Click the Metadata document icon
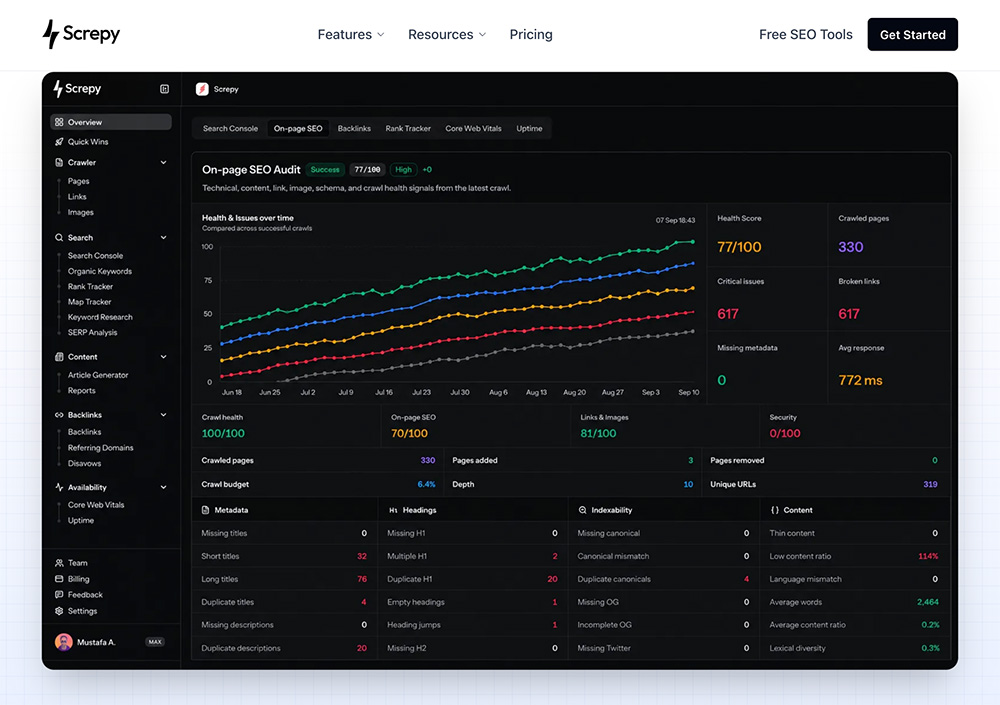Viewport: 1000px width, 705px height. tap(205, 510)
